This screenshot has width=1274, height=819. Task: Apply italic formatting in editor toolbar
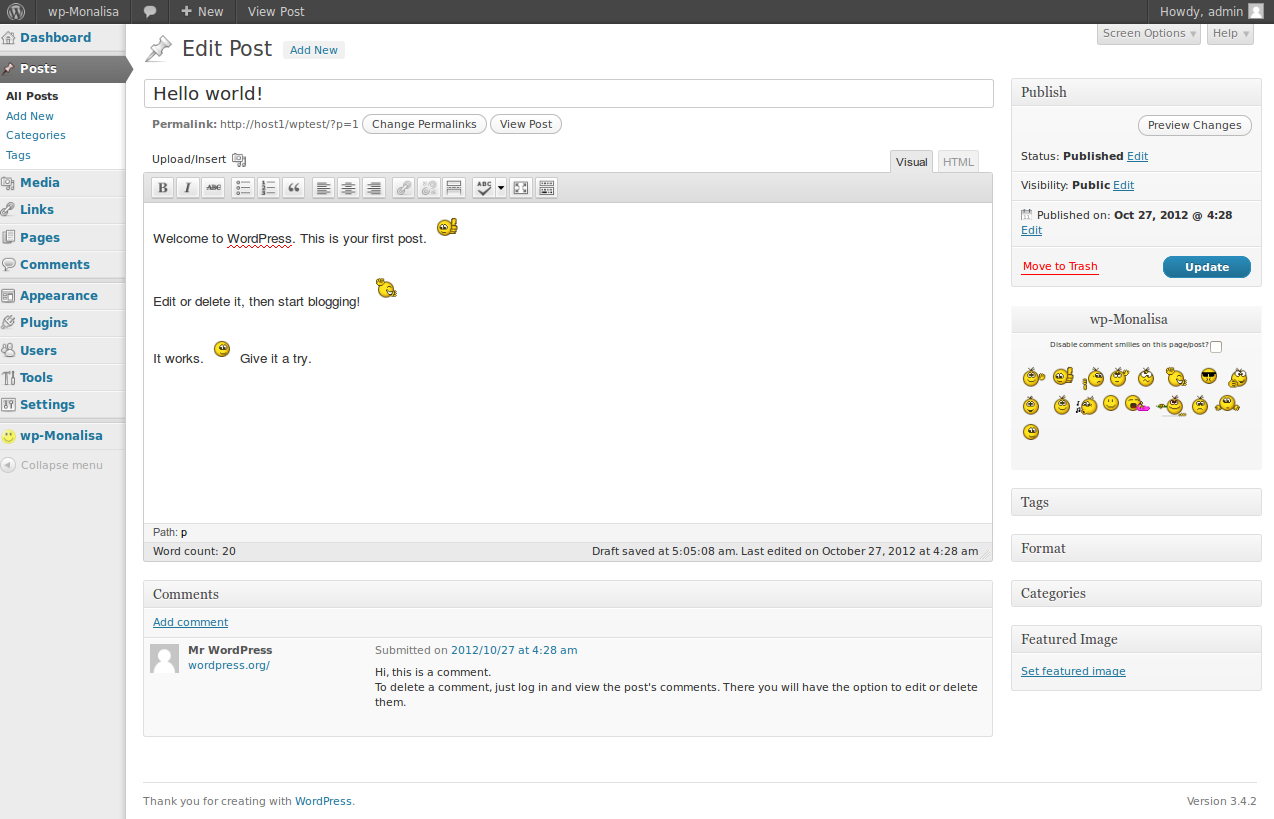click(x=187, y=188)
